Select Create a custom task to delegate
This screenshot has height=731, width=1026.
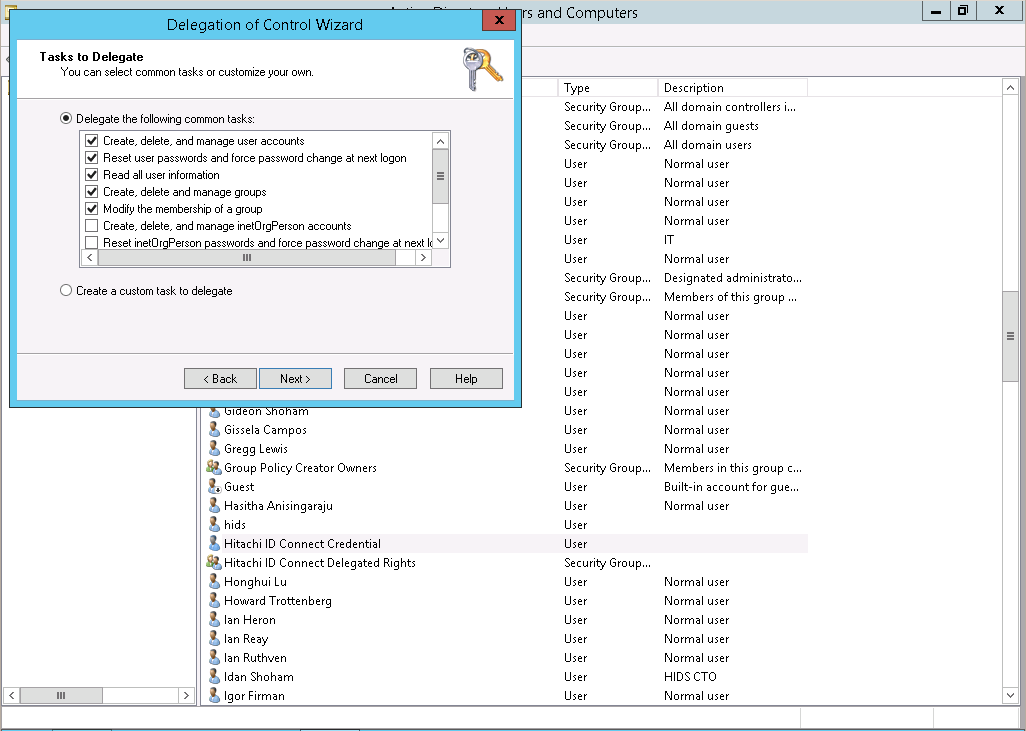[66, 291]
